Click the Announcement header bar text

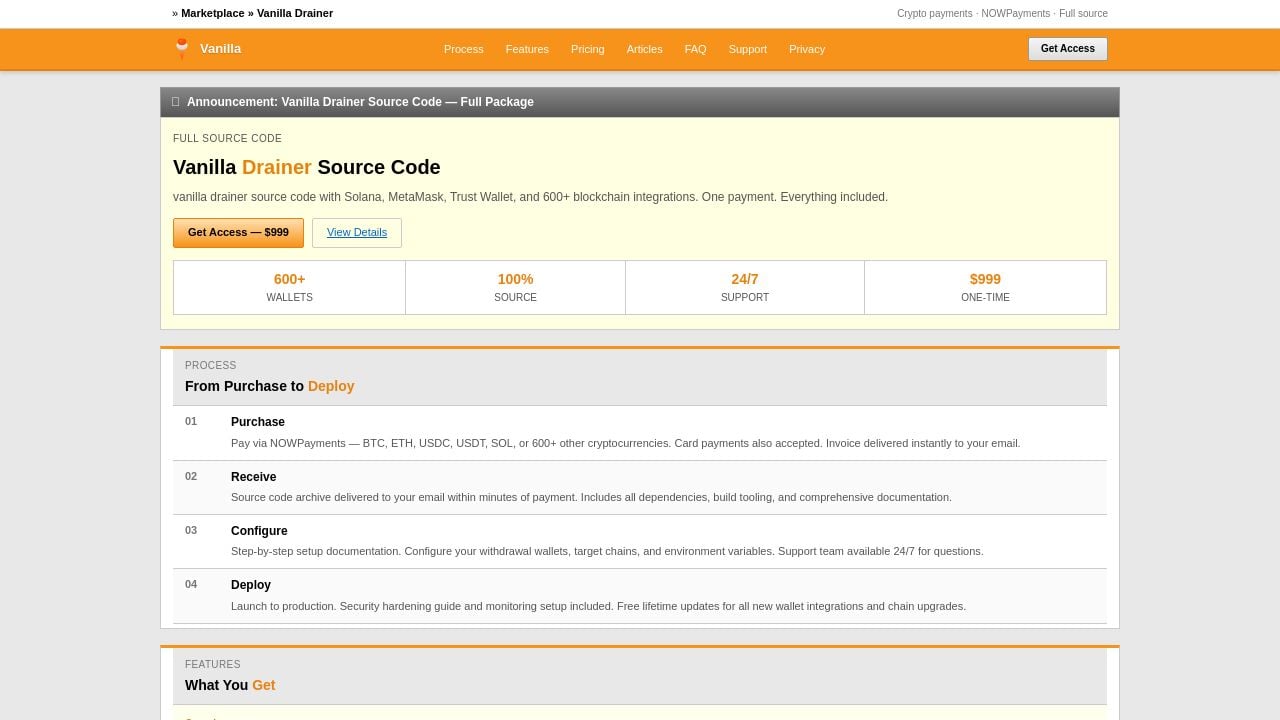tap(360, 102)
